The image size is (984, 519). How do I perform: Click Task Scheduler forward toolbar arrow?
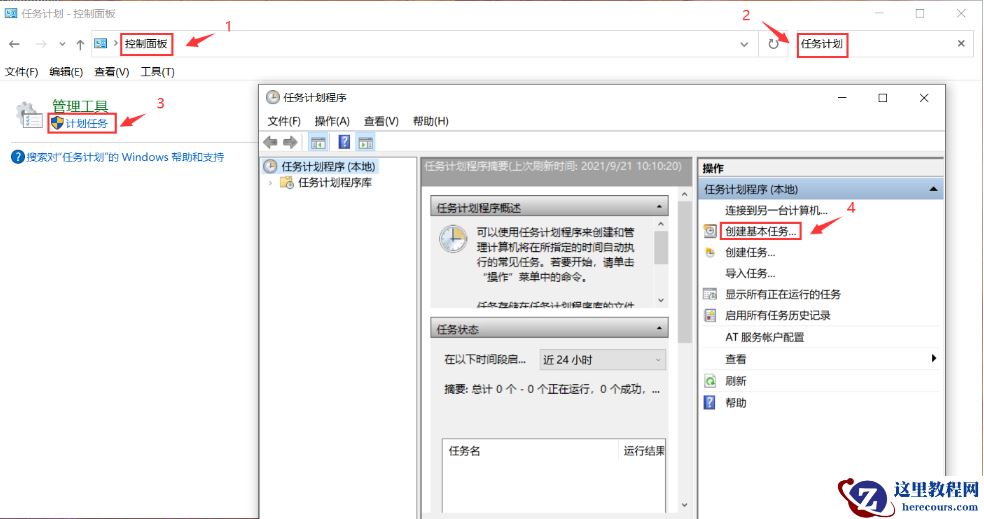[x=290, y=142]
